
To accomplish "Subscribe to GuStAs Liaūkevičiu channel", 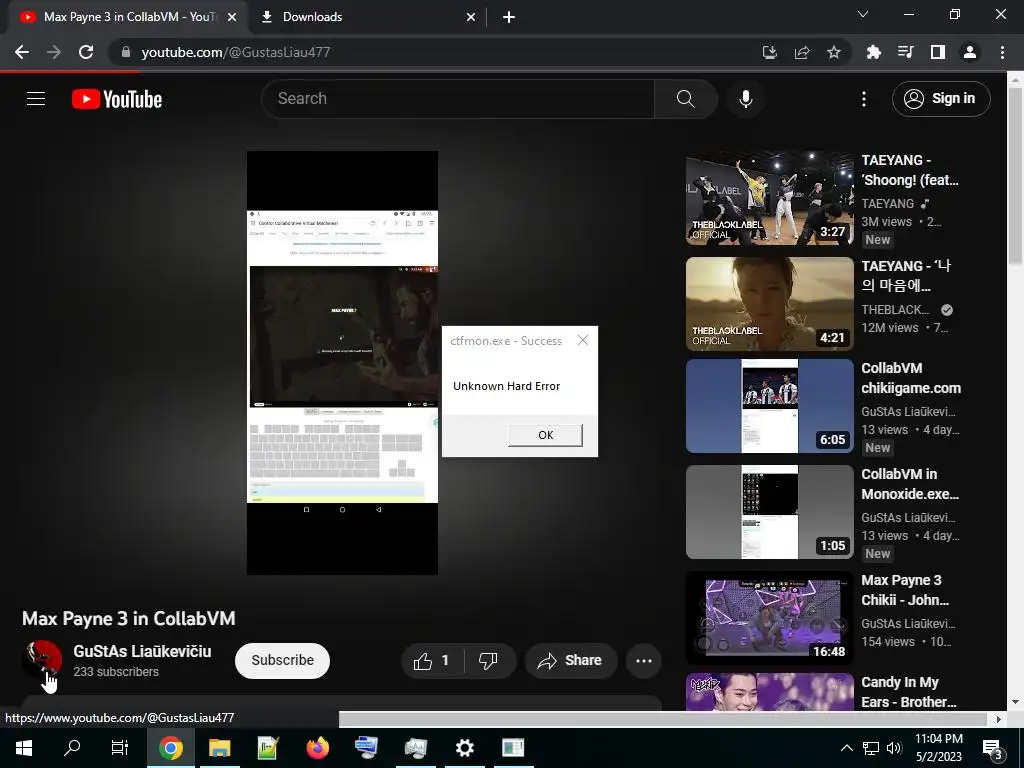I will 282,660.
